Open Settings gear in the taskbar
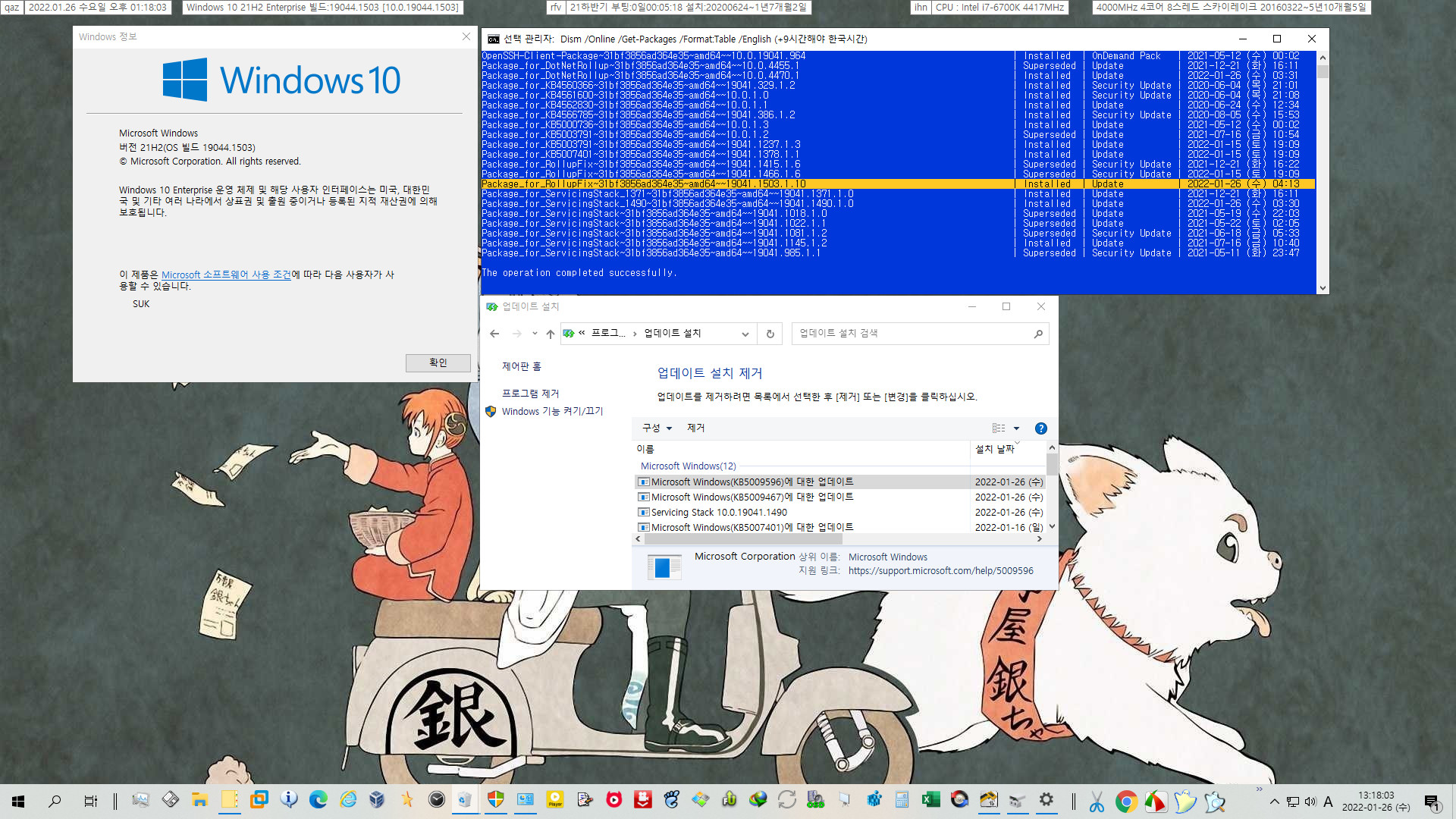The image size is (1456, 819). (x=1046, y=800)
